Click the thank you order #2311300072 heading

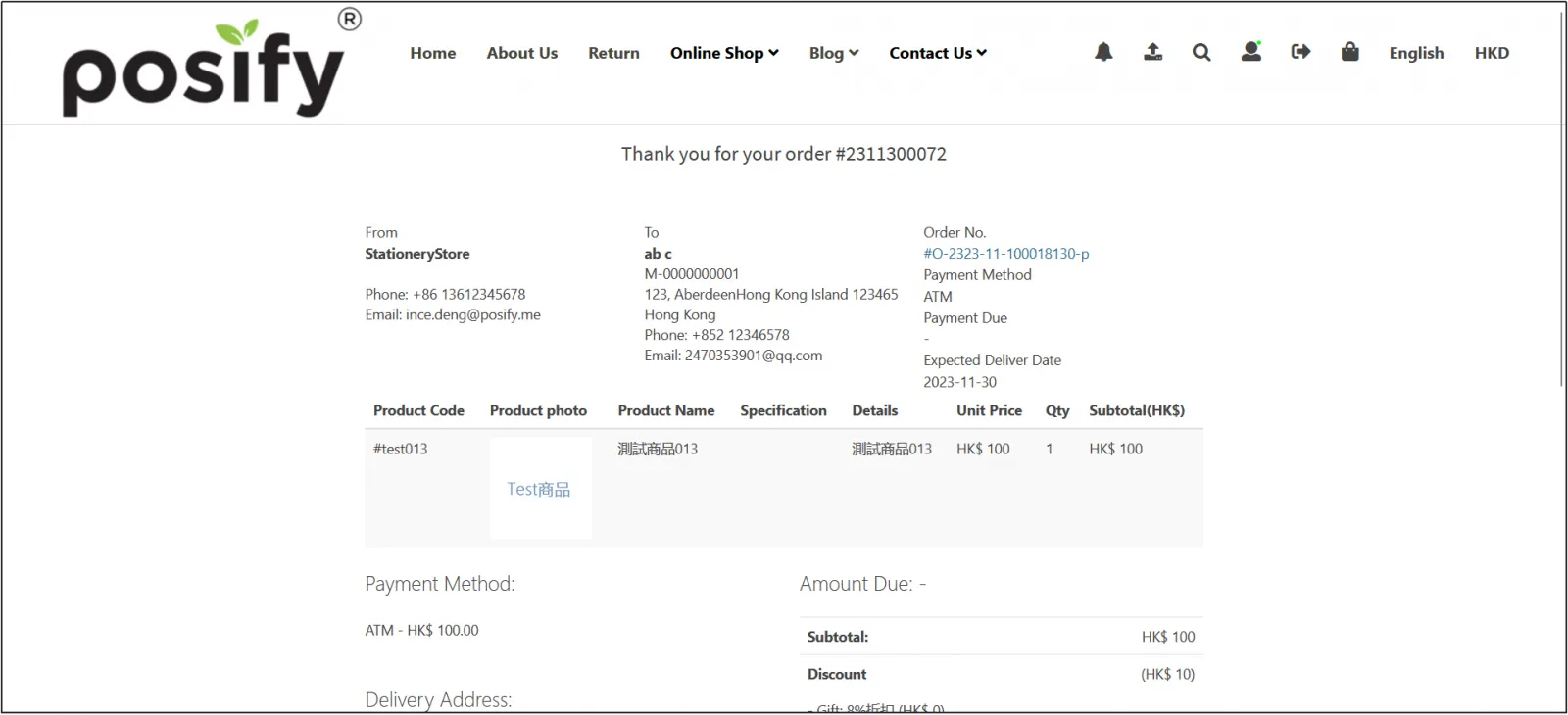pyautogui.click(x=784, y=154)
